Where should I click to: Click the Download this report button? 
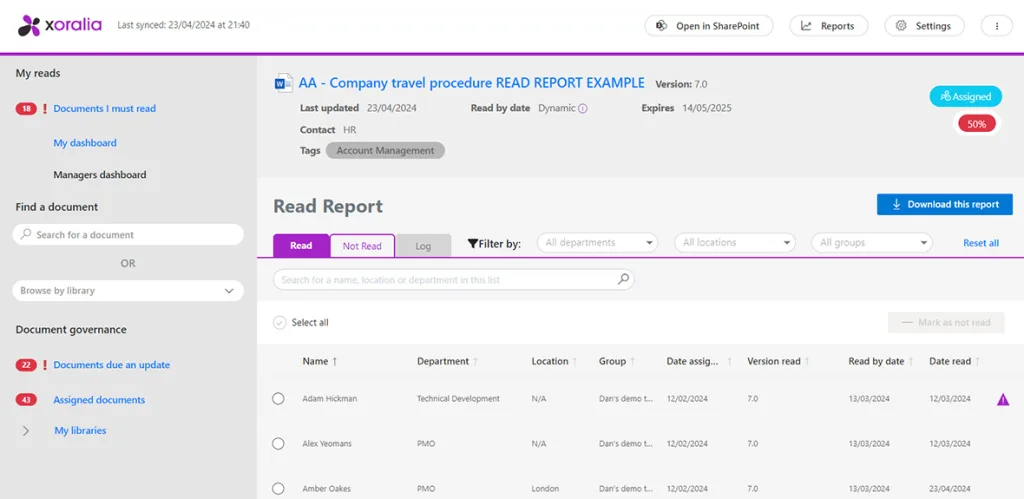tap(944, 204)
